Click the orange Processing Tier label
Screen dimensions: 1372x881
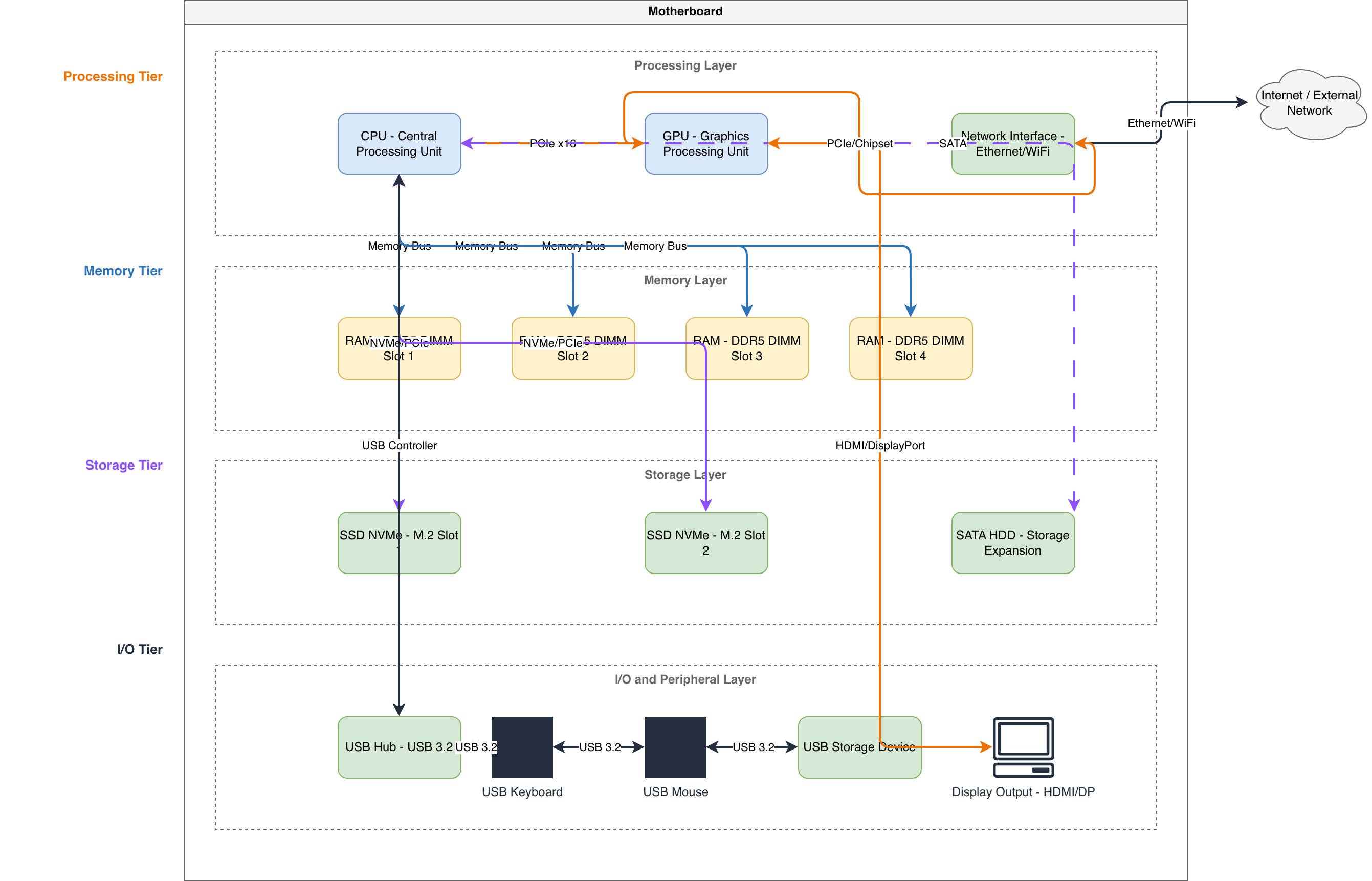point(113,76)
